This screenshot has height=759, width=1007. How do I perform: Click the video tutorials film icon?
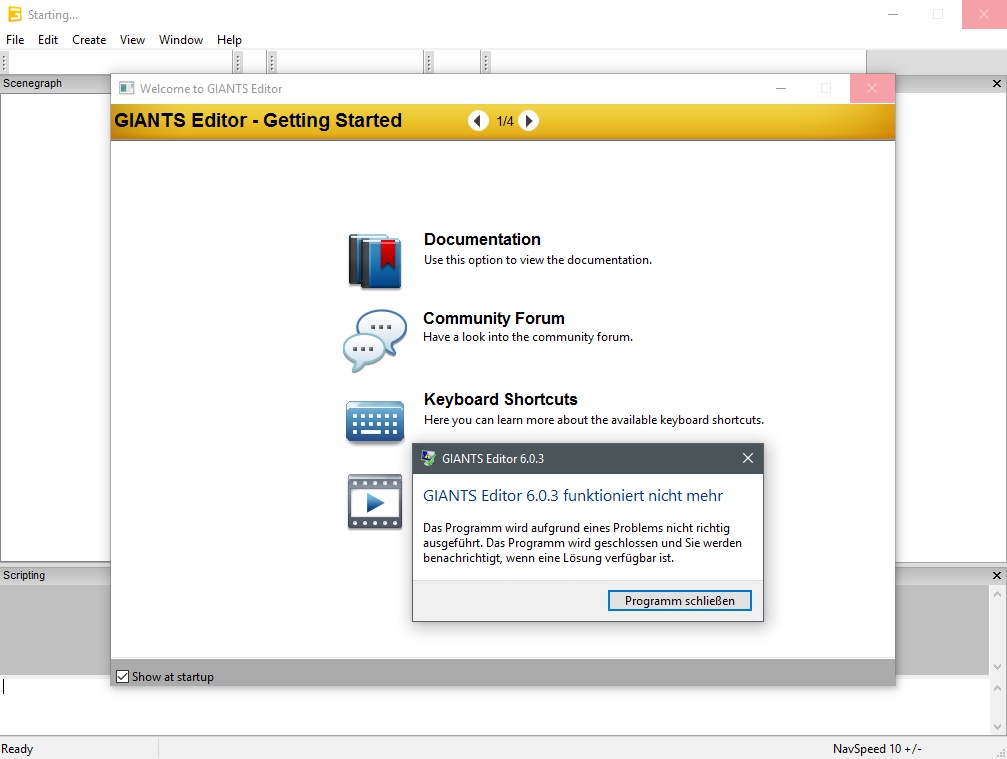(x=375, y=502)
